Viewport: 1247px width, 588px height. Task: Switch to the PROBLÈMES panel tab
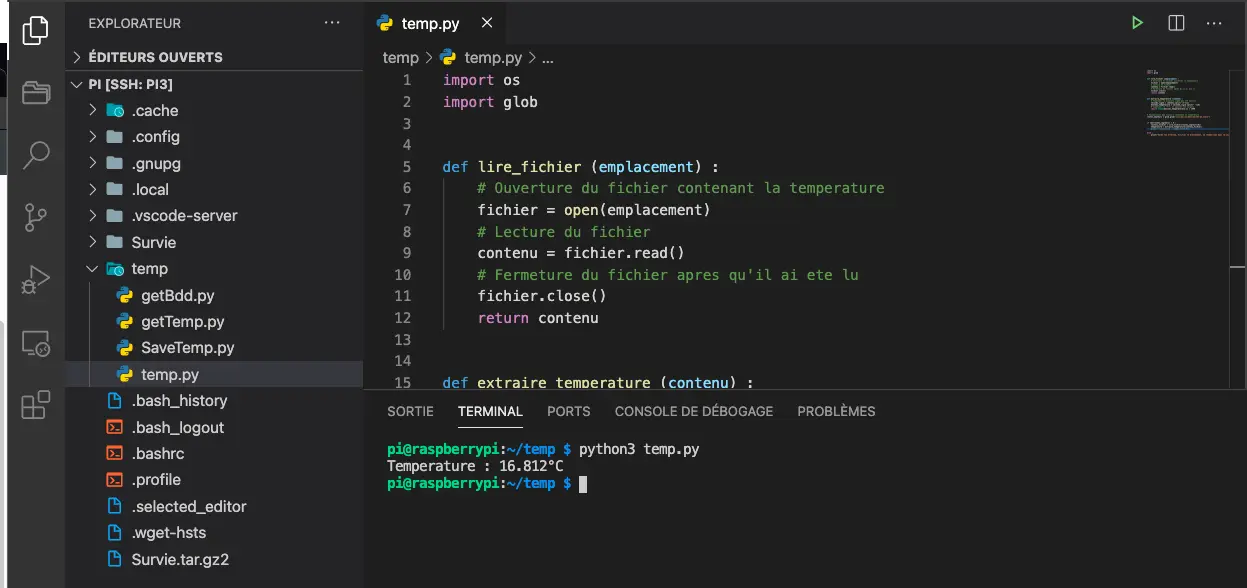pyautogui.click(x=836, y=411)
